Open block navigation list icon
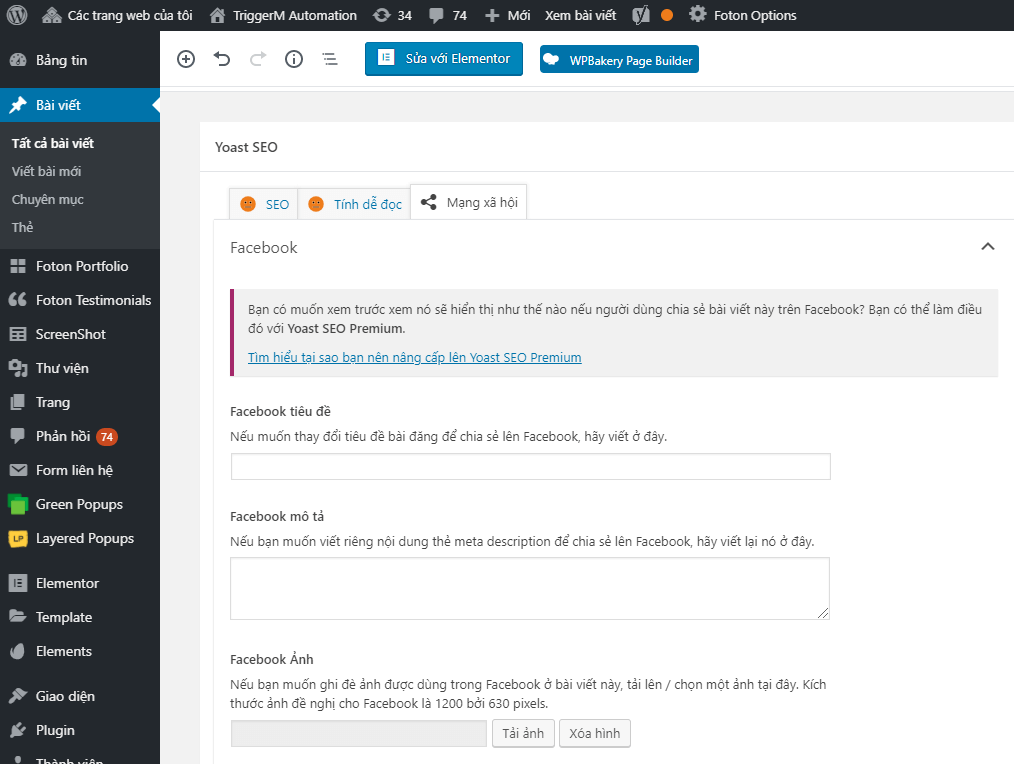This screenshot has width=1014, height=764. [x=330, y=59]
